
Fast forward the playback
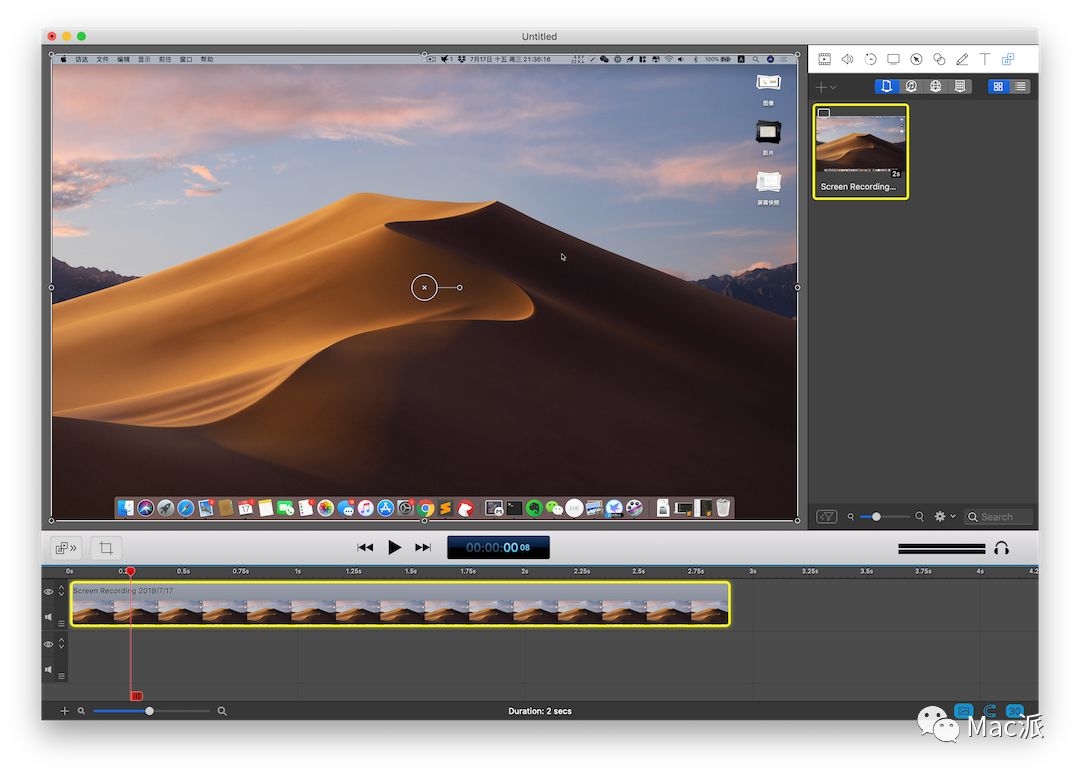(423, 548)
